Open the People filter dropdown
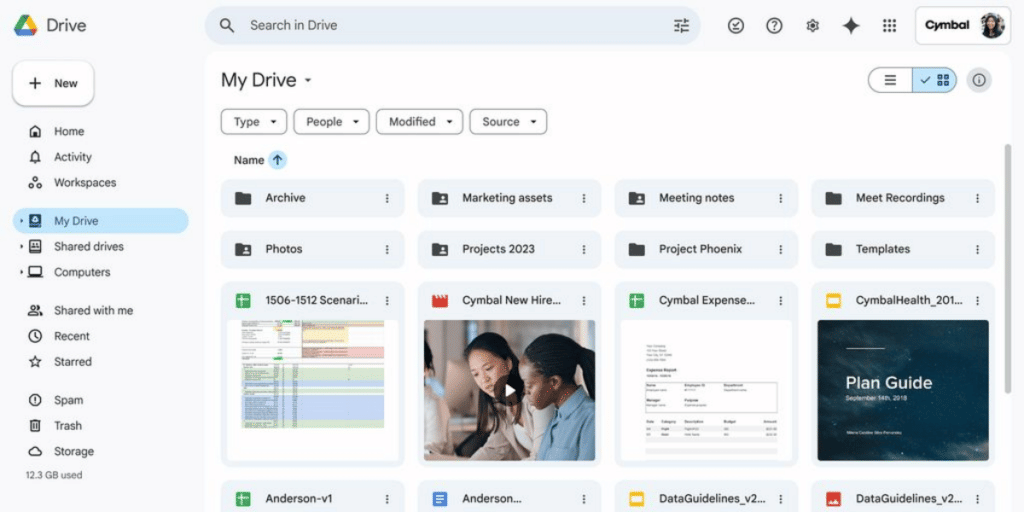Viewport: 1024px width, 512px height. [x=331, y=121]
